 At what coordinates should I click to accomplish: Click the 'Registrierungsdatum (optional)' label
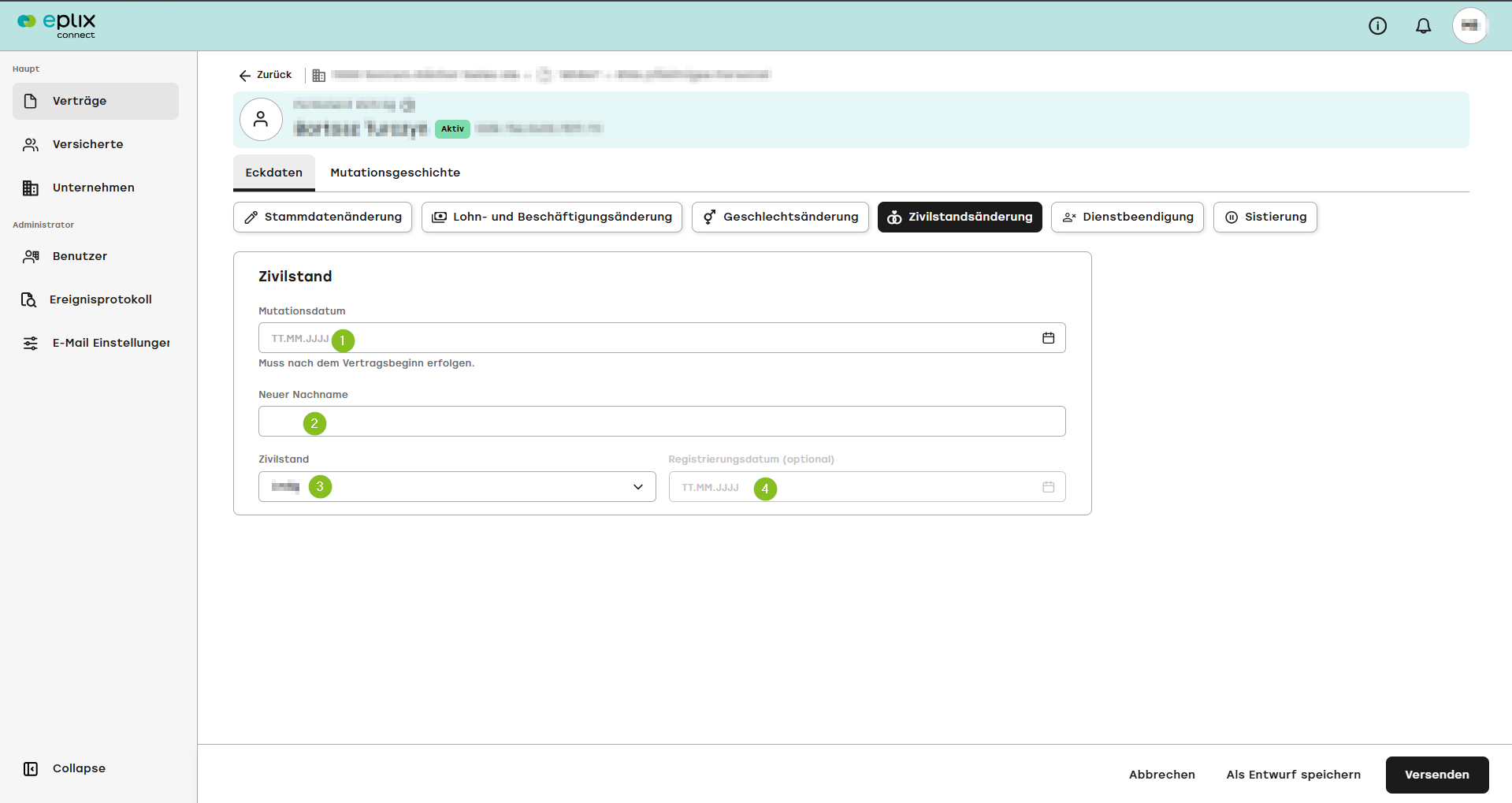[x=752, y=459]
